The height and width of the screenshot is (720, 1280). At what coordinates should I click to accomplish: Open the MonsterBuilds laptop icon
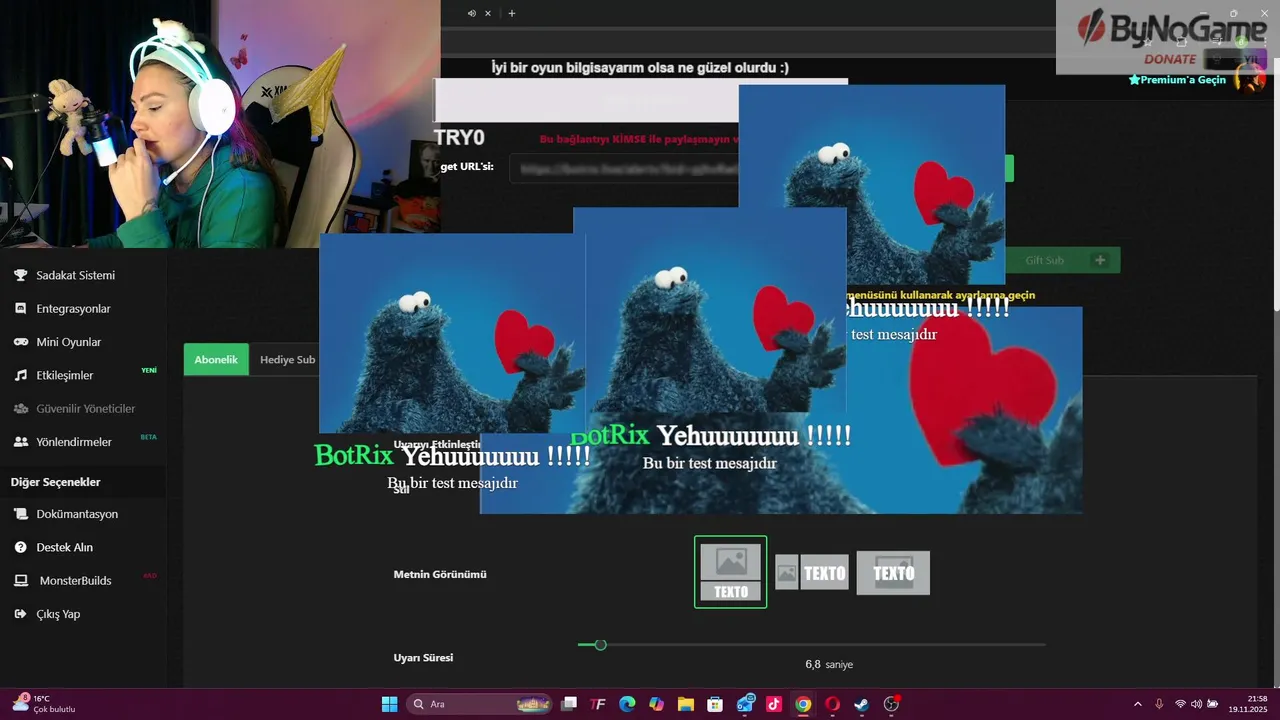[20, 580]
